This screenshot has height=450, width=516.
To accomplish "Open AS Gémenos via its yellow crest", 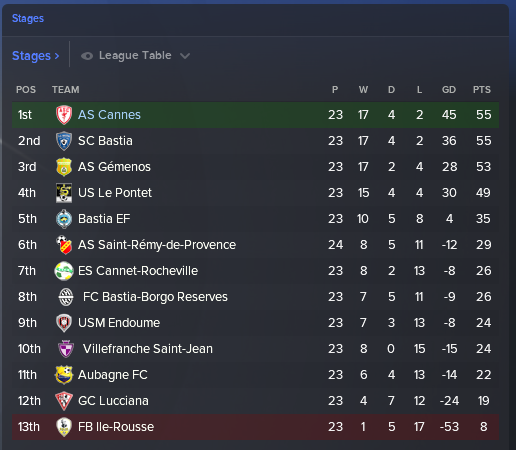I will point(64,167).
